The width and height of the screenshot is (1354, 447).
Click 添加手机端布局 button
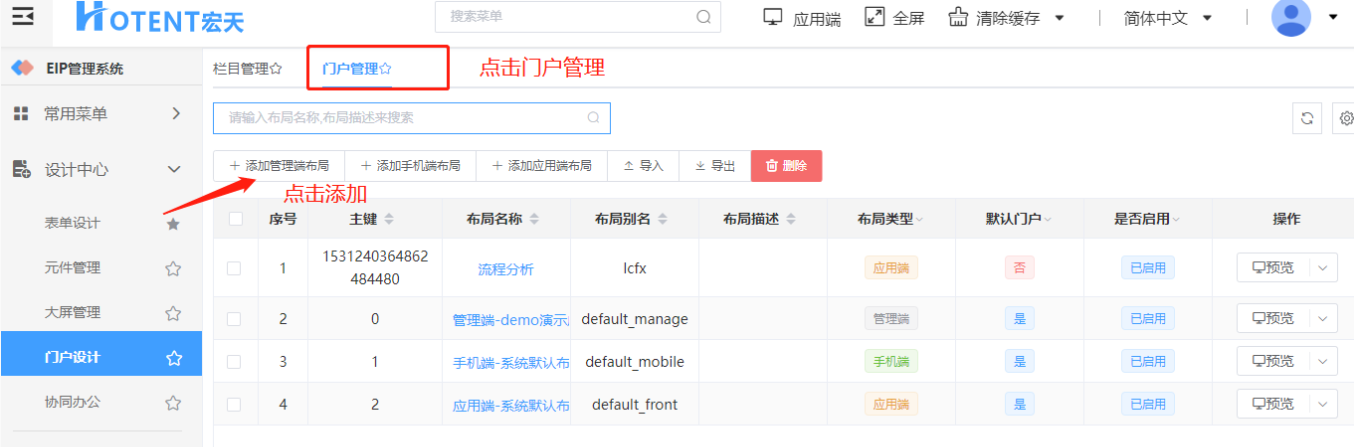click(410, 166)
